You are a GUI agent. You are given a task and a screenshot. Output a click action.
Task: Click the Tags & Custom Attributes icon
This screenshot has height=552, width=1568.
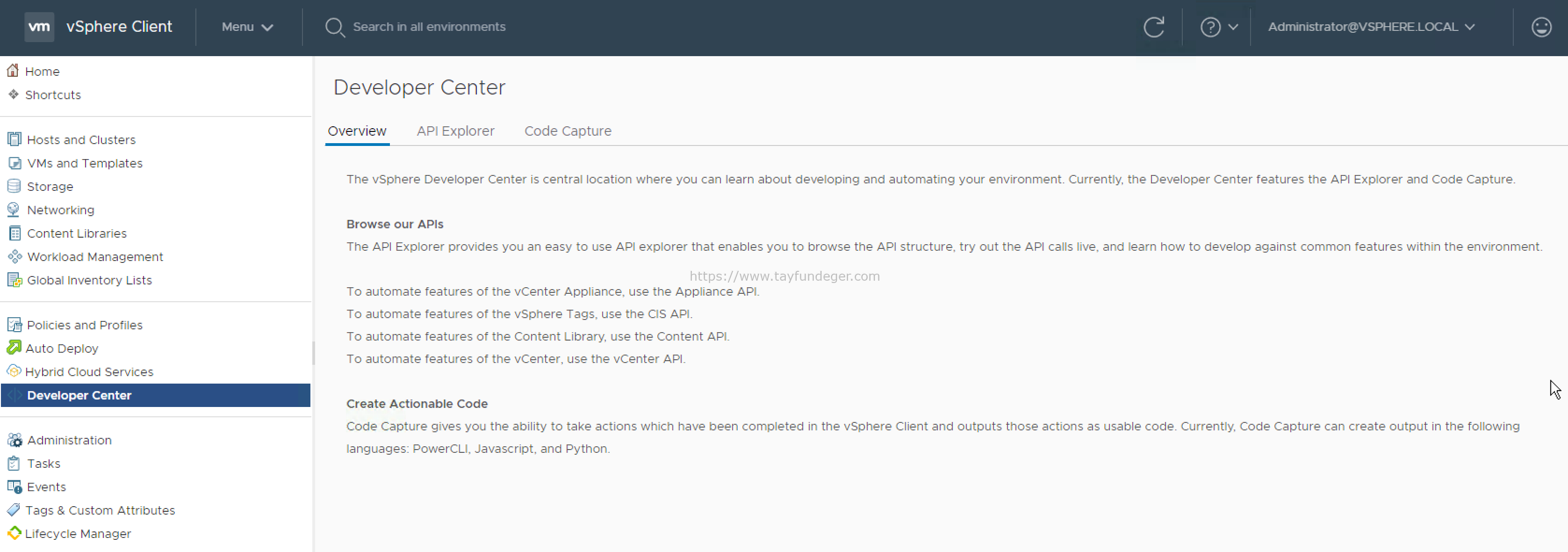click(14, 510)
